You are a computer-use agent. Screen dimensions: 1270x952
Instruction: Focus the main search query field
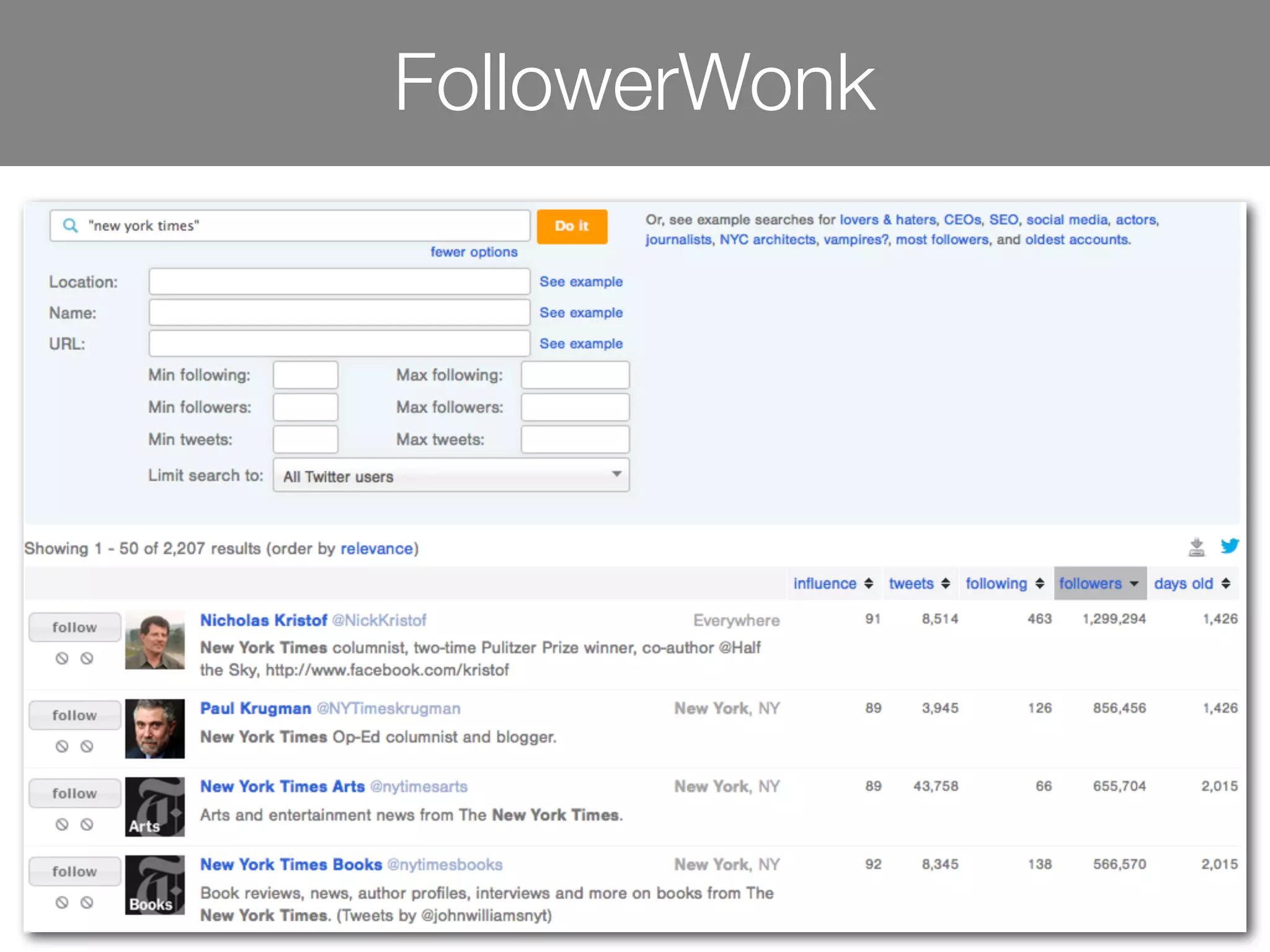tap(290, 226)
